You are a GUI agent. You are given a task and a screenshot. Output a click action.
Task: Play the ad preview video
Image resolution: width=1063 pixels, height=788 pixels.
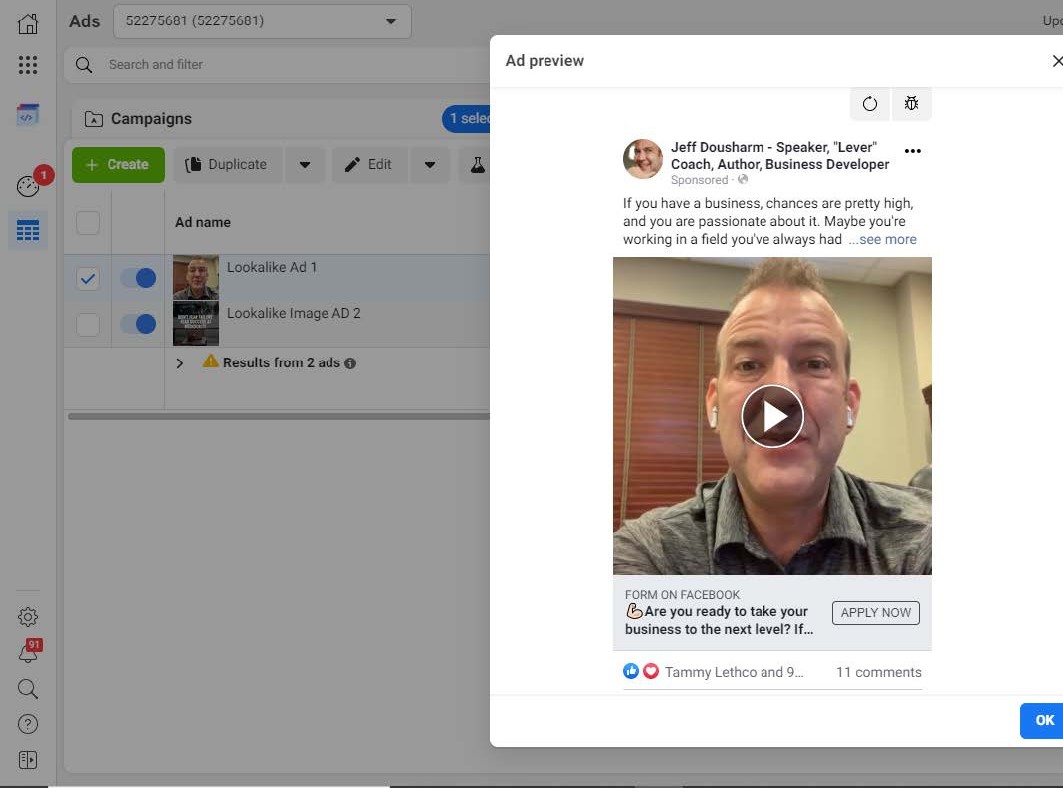tap(772, 416)
